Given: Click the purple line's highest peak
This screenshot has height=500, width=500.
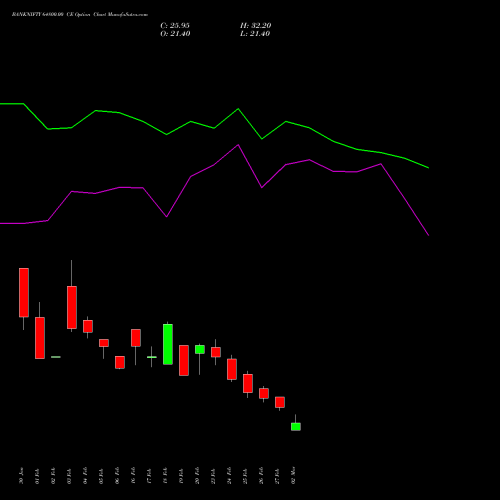Looking at the screenshot, I should pyautogui.click(x=238, y=145).
